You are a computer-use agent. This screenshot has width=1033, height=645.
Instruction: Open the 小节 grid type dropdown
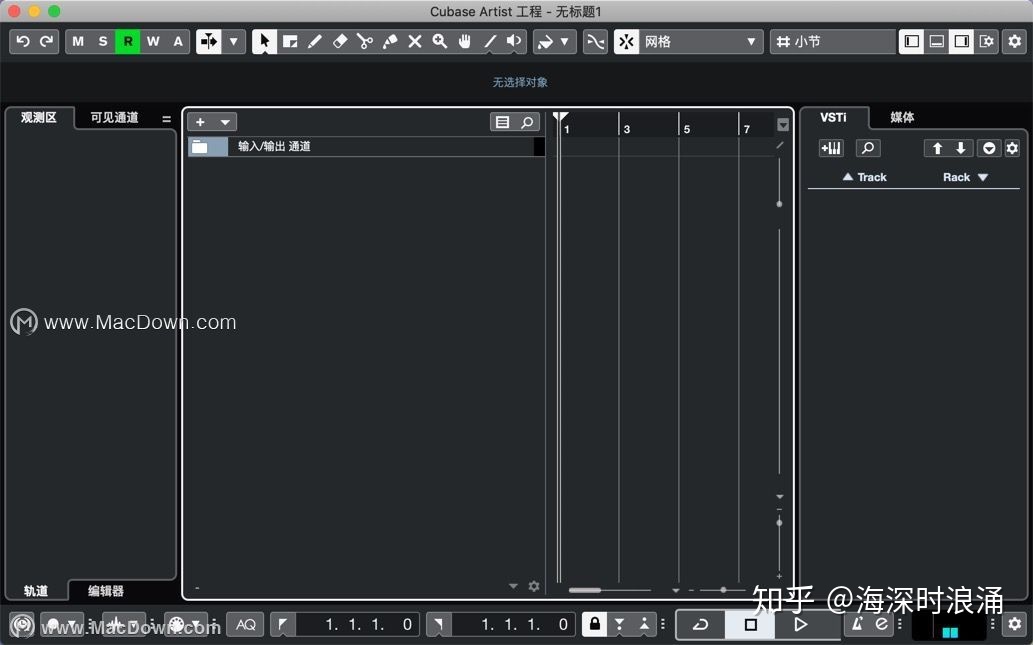tap(833, 42)
